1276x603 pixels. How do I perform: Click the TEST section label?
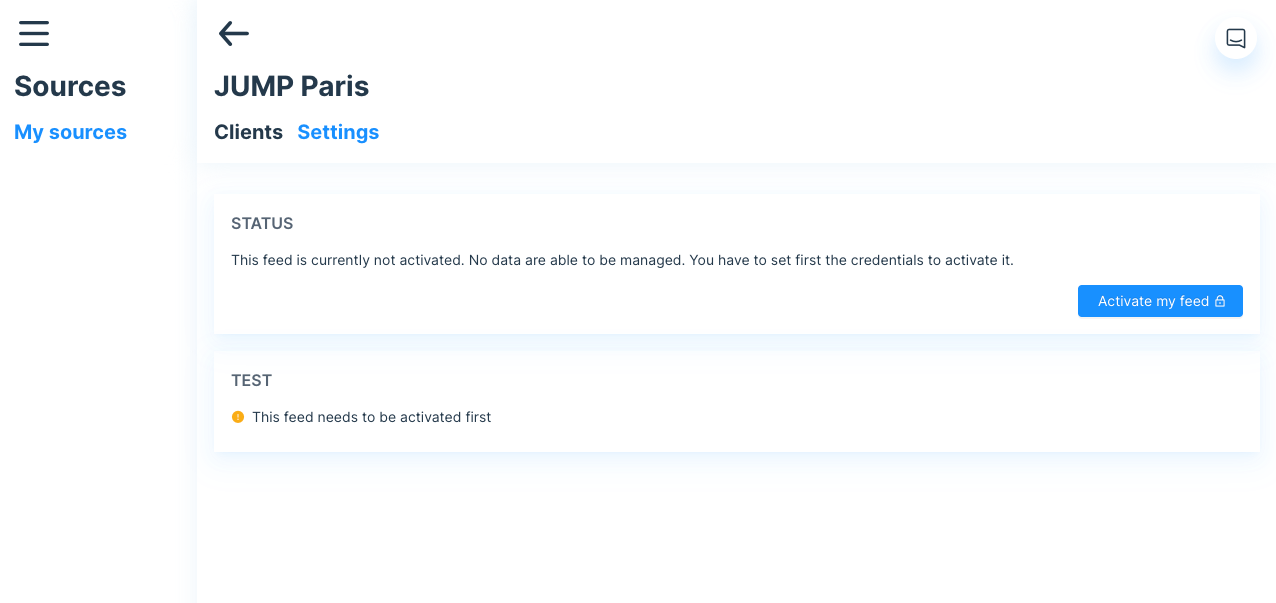coord(251,380)
